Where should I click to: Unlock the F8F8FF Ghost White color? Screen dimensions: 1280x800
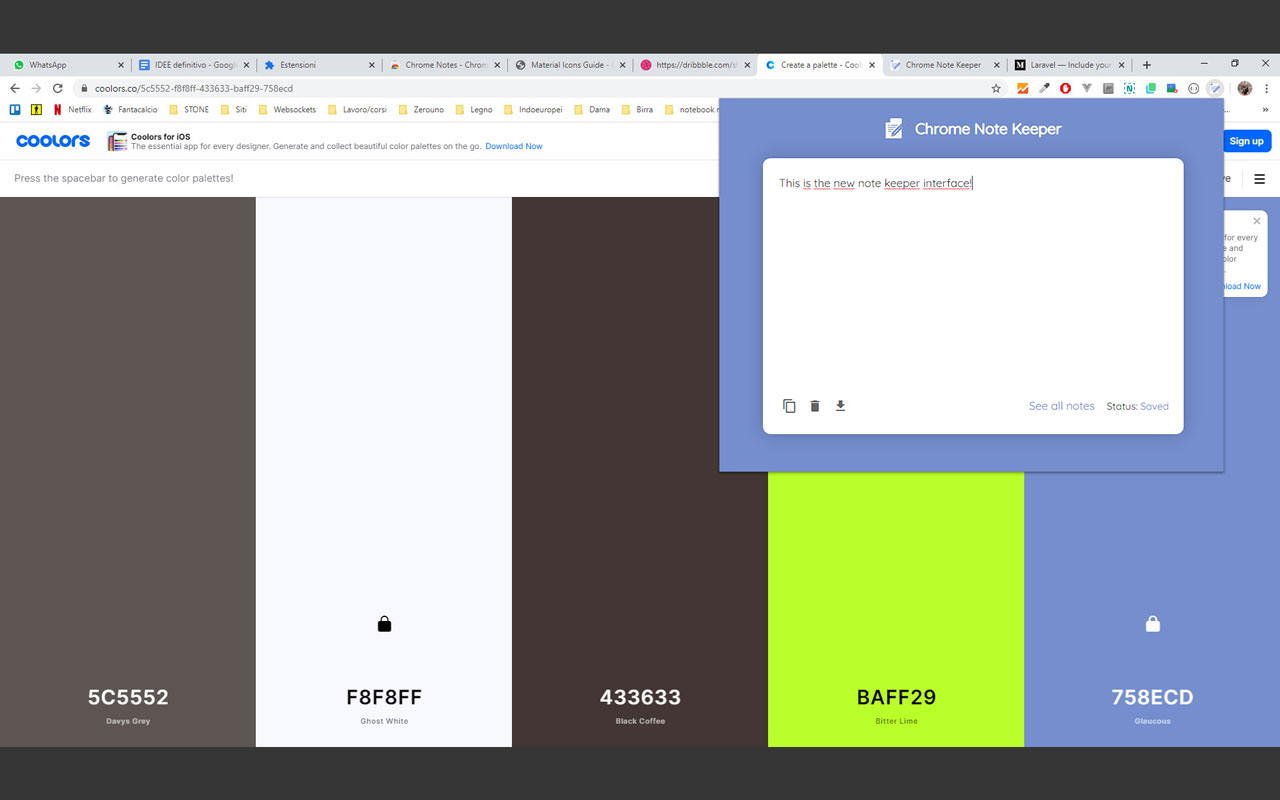click(384, 622)
